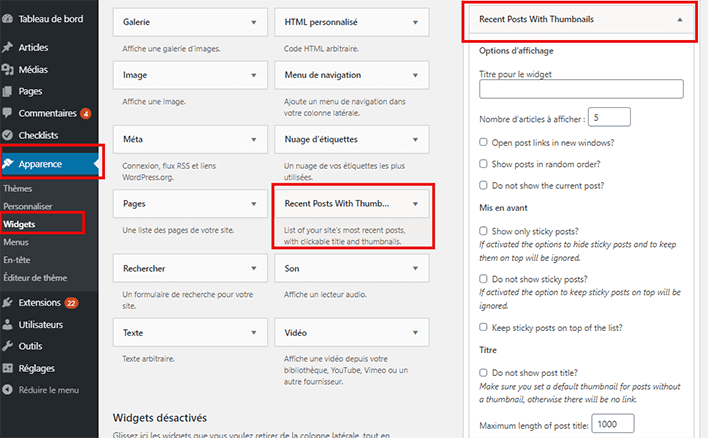Click the Médias media icon
Viewport: 708px width, 438px height.
(7, 69)
